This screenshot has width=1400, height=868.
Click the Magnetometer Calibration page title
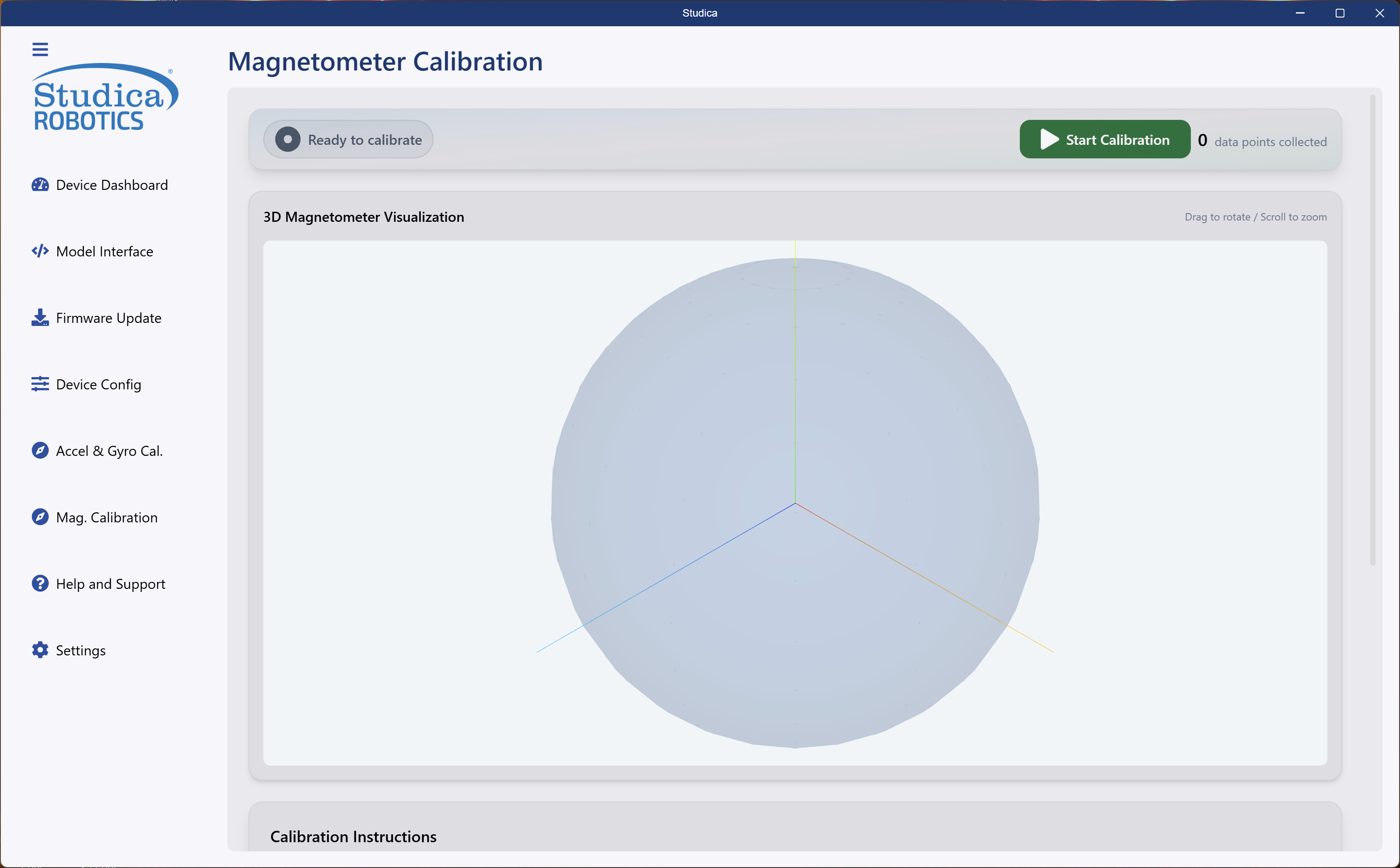tap(385, 61)
